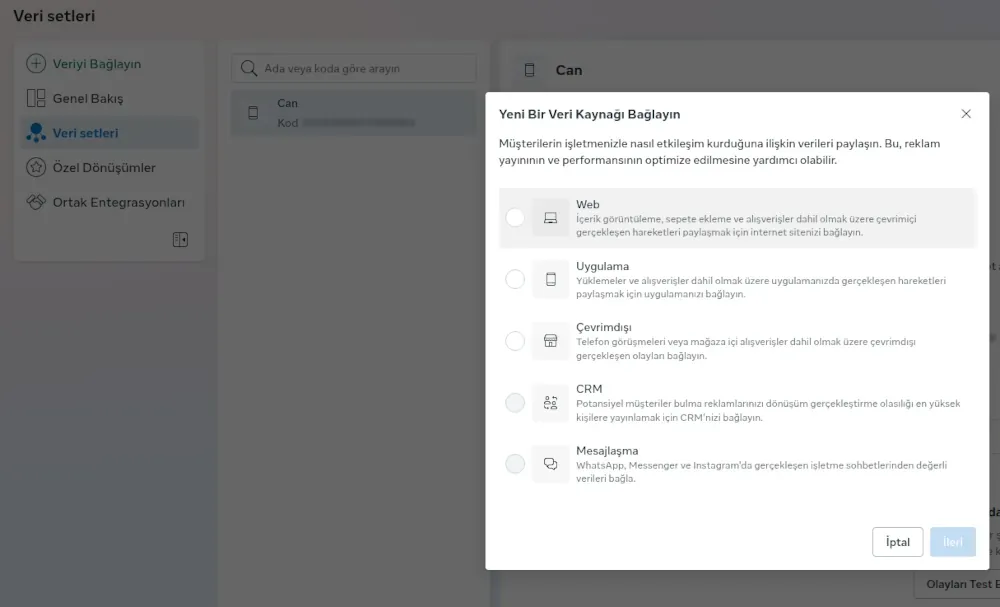Open Özel Dönüşümler menu item
The height and width of the screenshot is (607, 1000).
click(x=104, y=168)
